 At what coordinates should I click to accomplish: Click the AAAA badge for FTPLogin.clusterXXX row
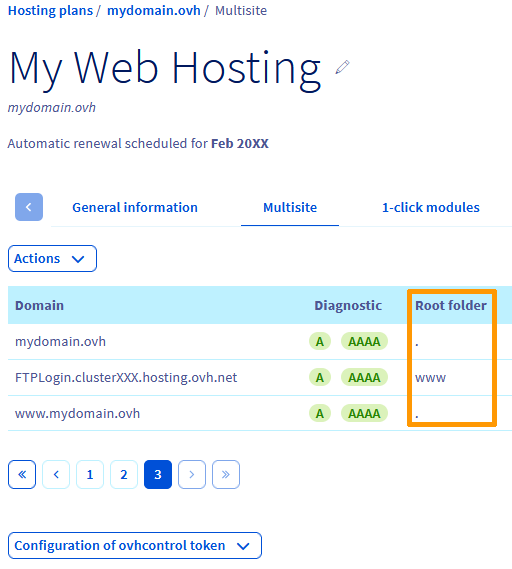tap(364, 377)
